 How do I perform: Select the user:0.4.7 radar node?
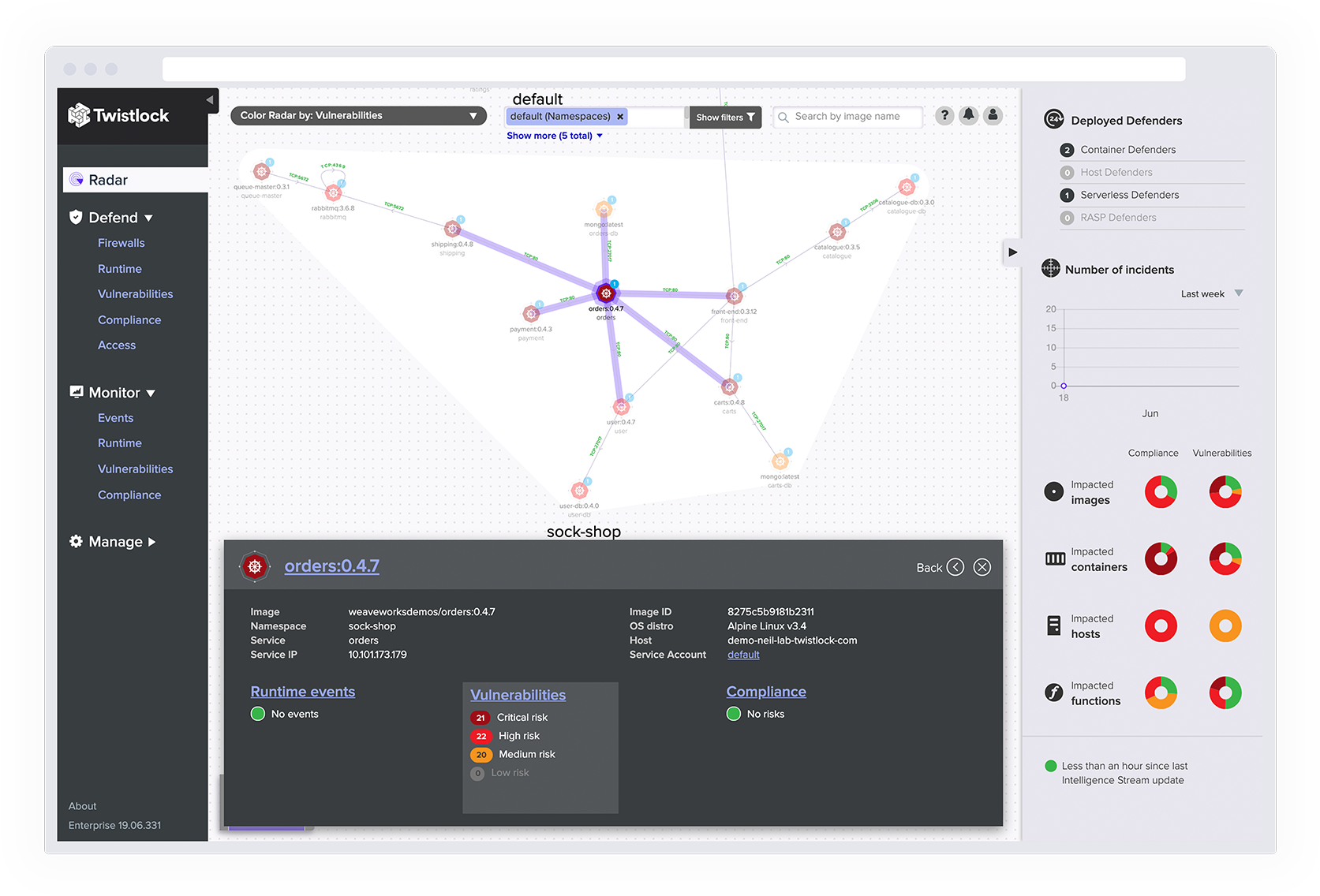[621, 407]
